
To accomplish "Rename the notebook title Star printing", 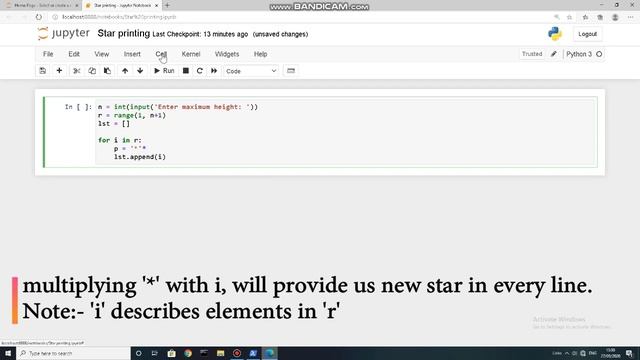I will pyautogui.click(x=124, y=33).
